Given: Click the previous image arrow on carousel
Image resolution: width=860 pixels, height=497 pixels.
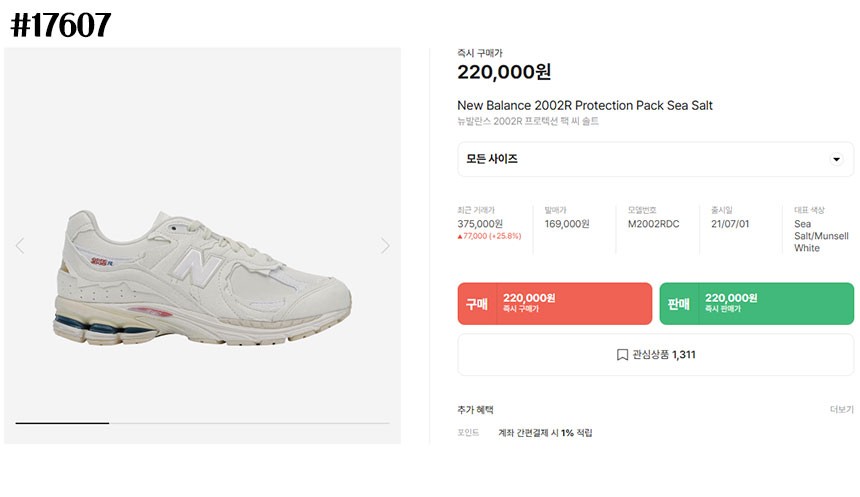Looking at the screenshot, I should [20, 246].
